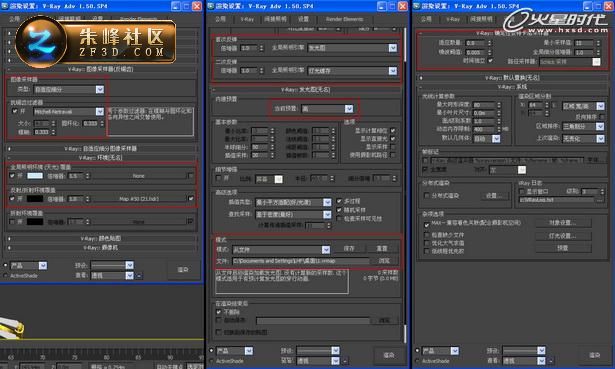Image resolution: width=615 pixels, height=369 pixels.
Task: Toggle the 多过程 checkbox
Action: click(x=340, y=201)
